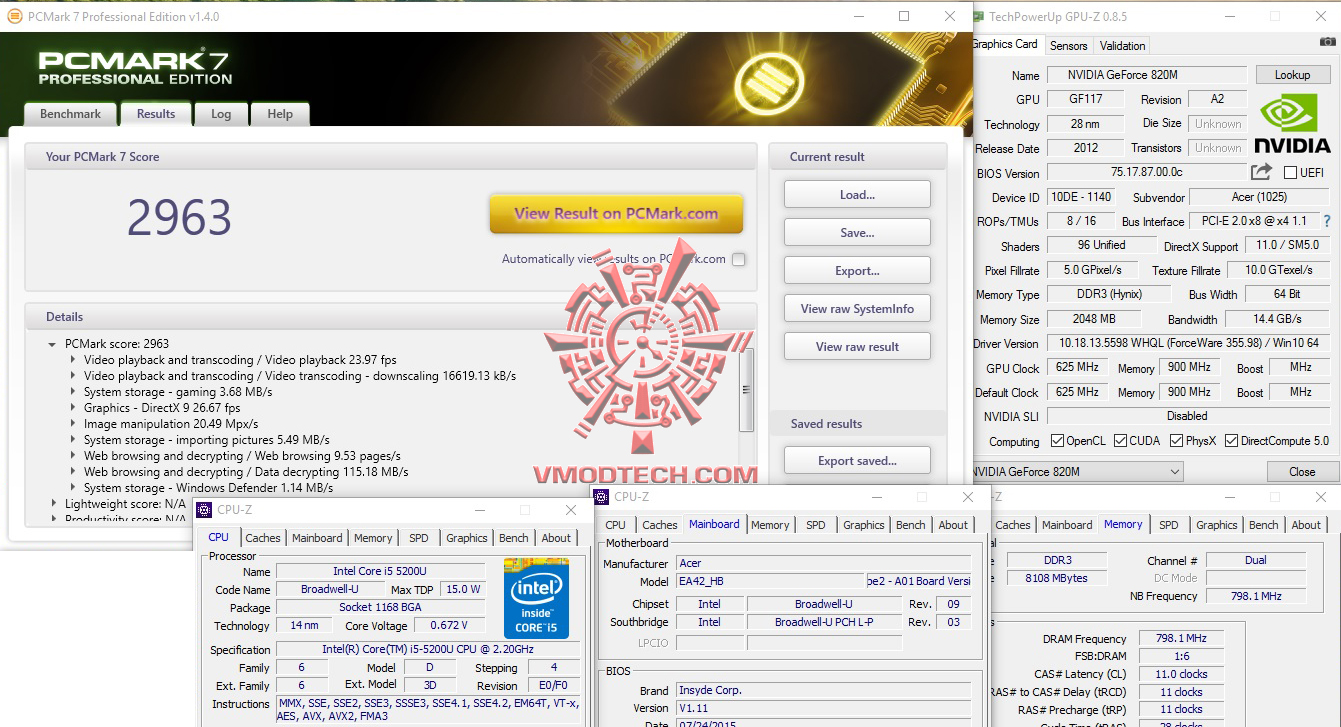Click the 'View raw result' button
1341x727 pixels.
[857, 346]
